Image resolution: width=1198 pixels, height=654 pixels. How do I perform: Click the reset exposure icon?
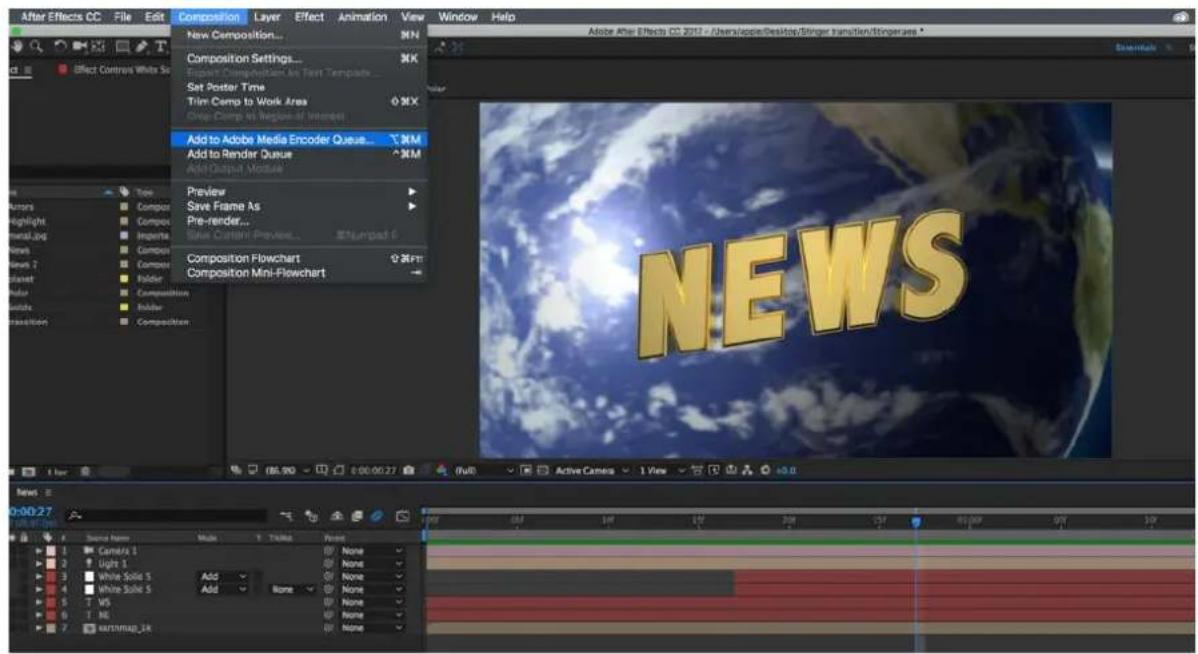click(766, 470)
